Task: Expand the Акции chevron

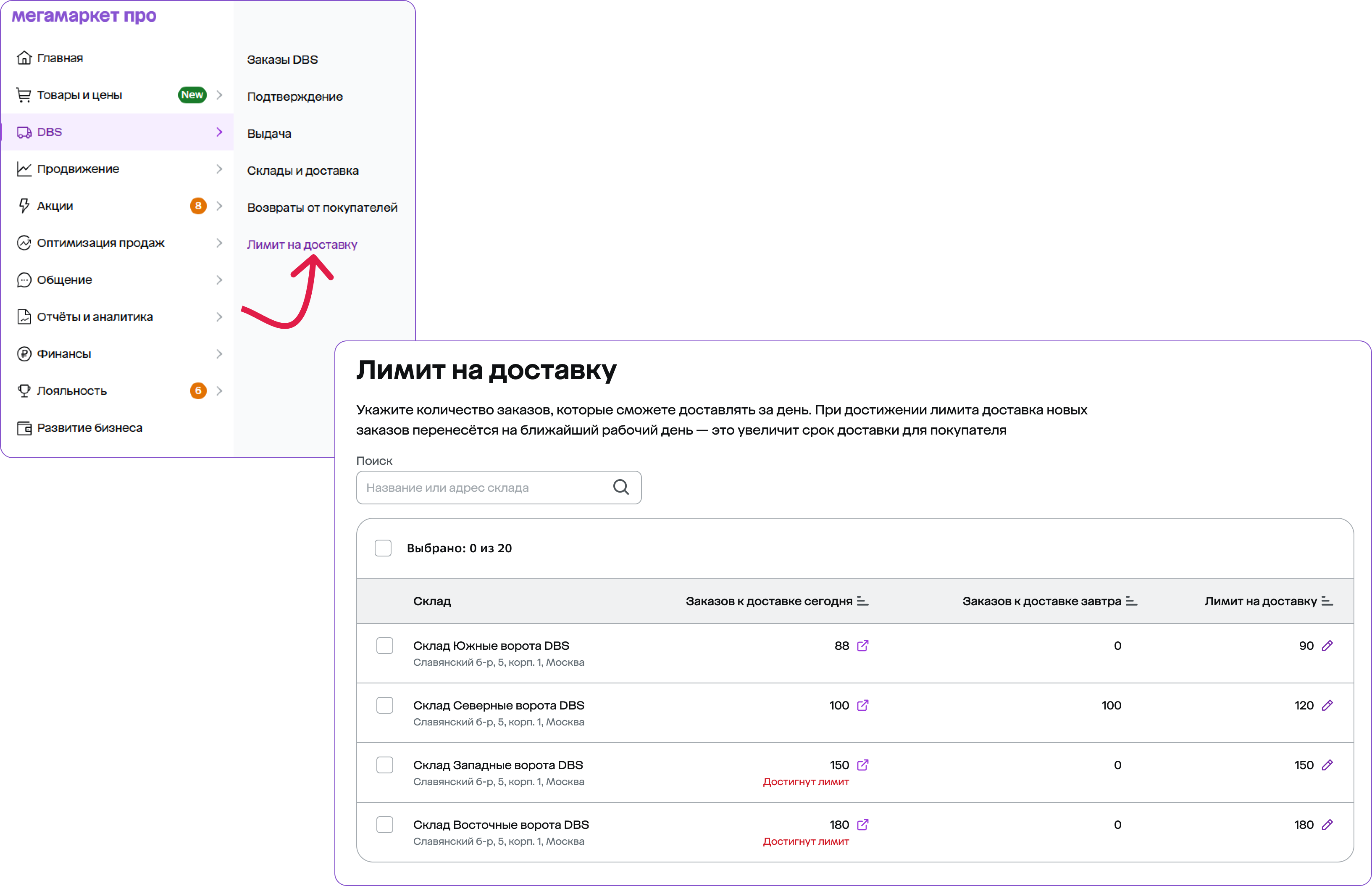Action: [219, 206]
